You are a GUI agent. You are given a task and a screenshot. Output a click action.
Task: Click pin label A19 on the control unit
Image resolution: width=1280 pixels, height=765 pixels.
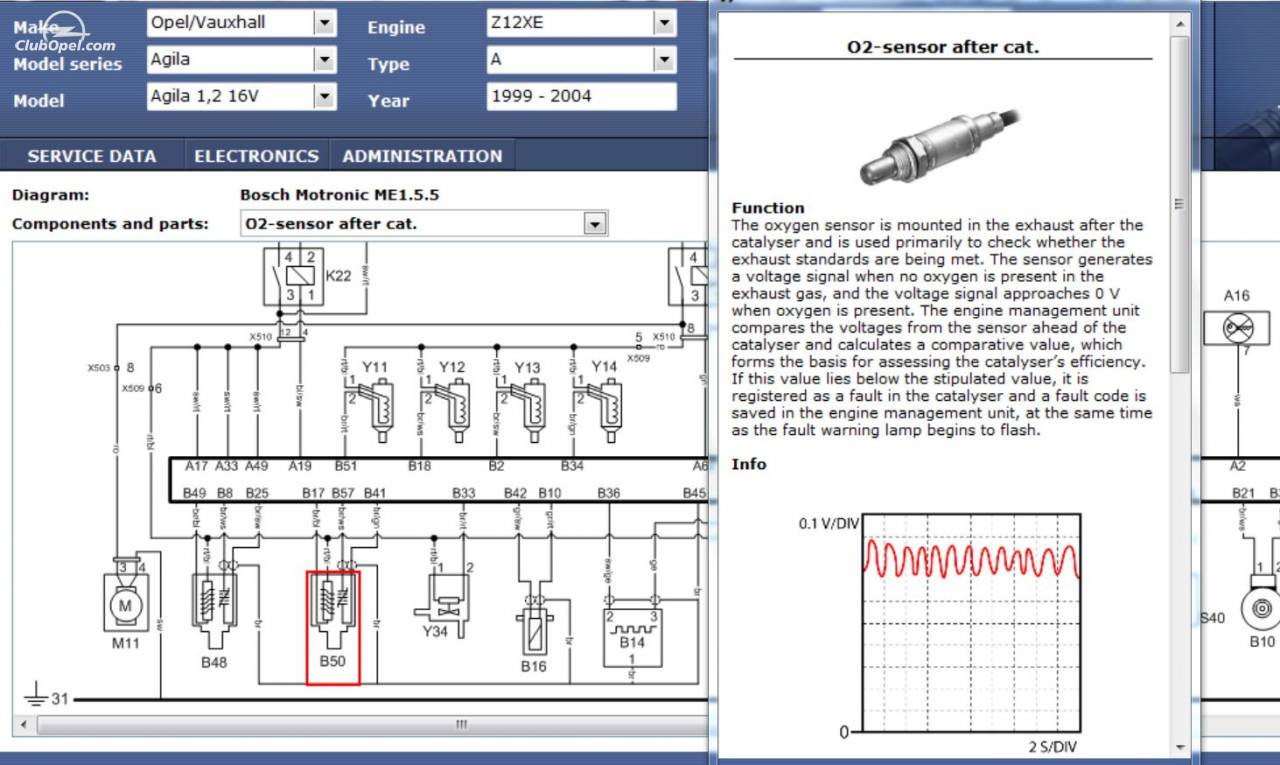tap(300, 466)
